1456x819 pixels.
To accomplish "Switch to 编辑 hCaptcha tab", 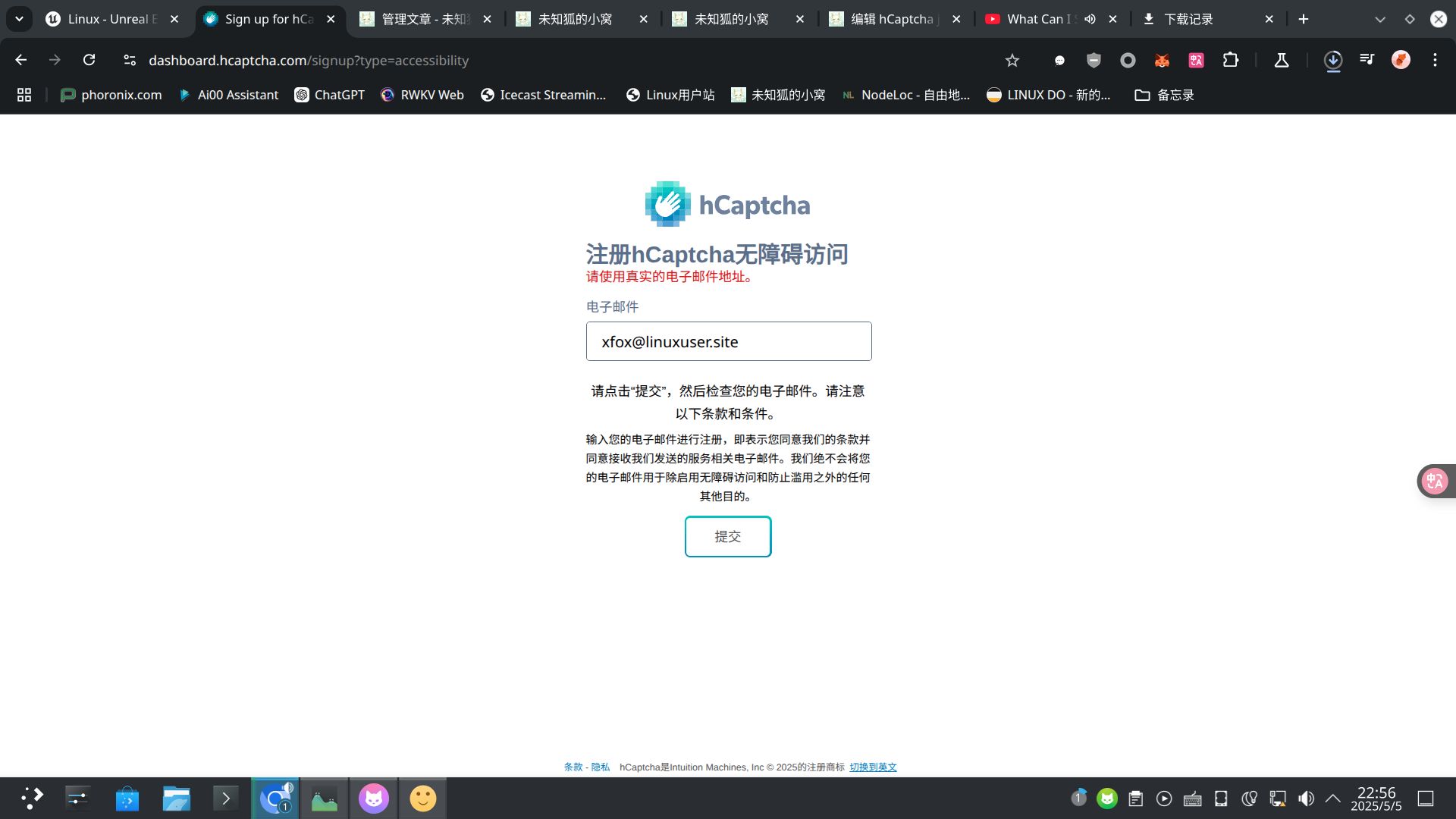I will [895, 19].
